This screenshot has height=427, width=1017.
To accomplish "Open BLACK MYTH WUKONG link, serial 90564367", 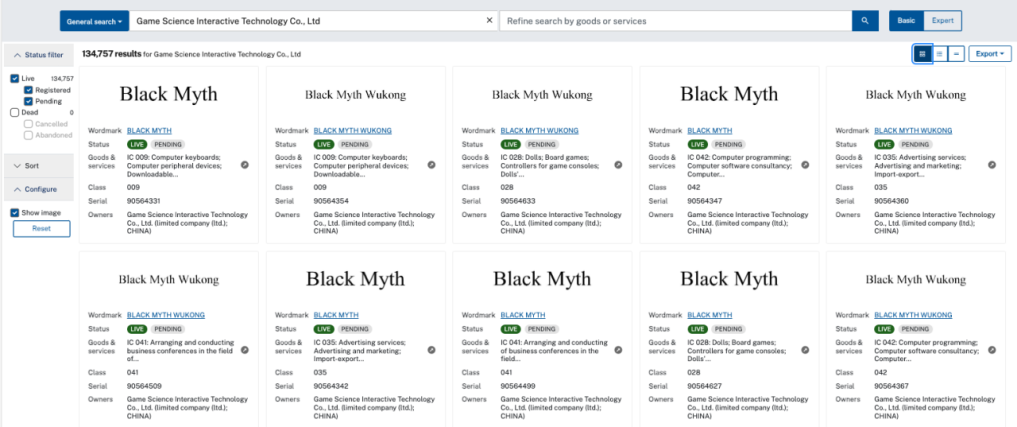I will pos(913,315).
